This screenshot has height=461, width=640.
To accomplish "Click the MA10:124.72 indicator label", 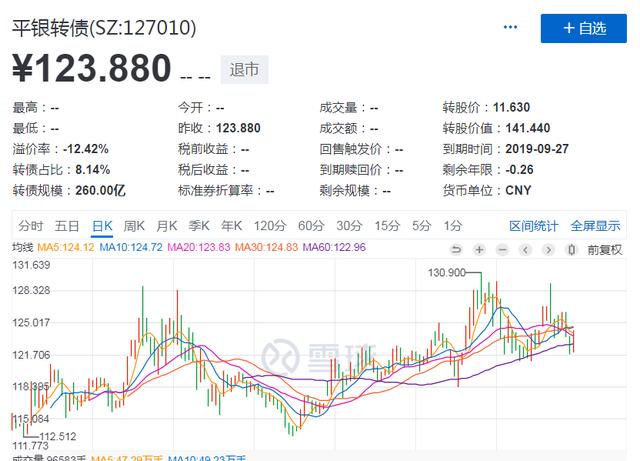I will (x=131, y=247).
